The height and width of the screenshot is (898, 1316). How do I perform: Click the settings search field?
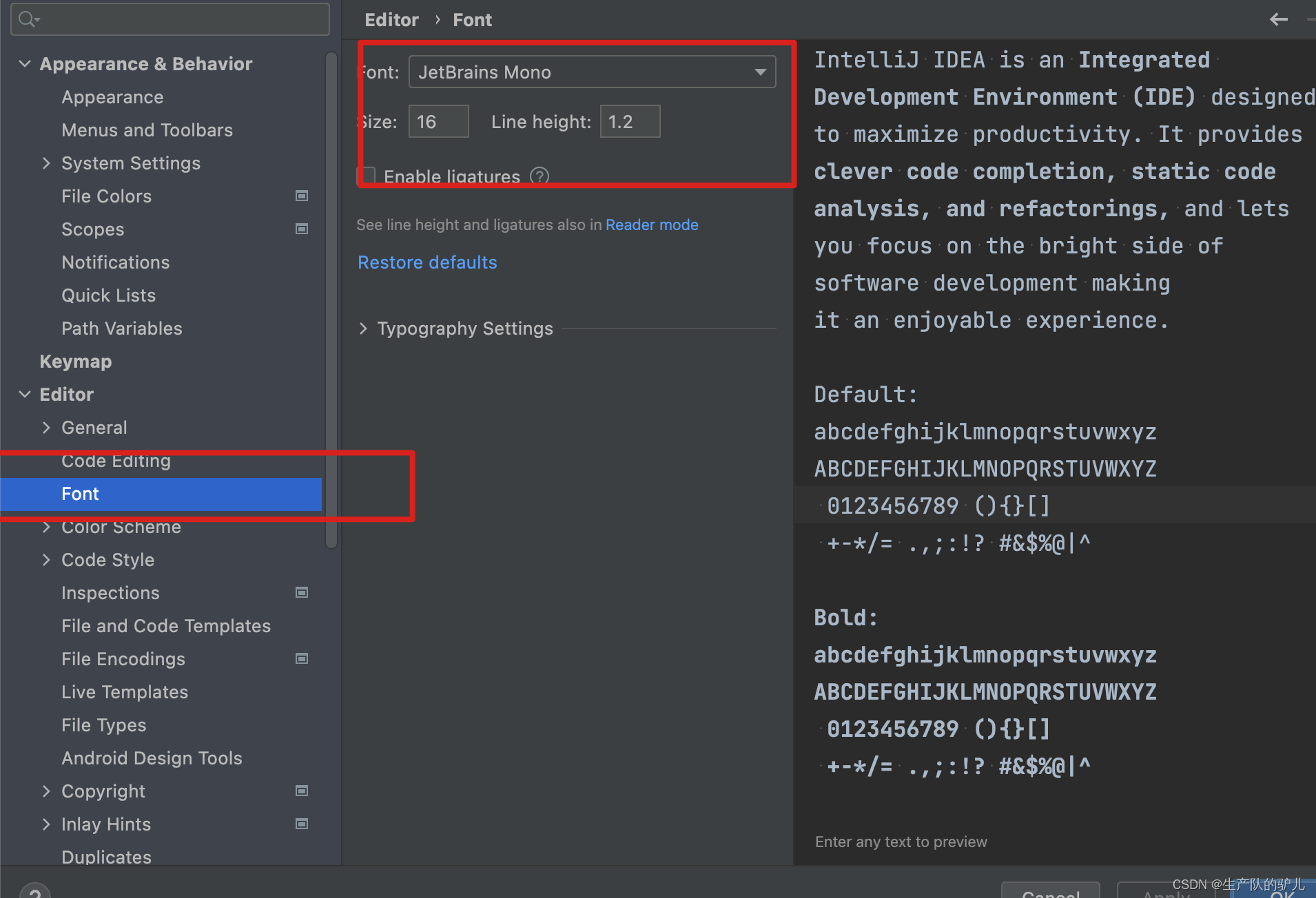pyautogui.click(x=170, y=19)
